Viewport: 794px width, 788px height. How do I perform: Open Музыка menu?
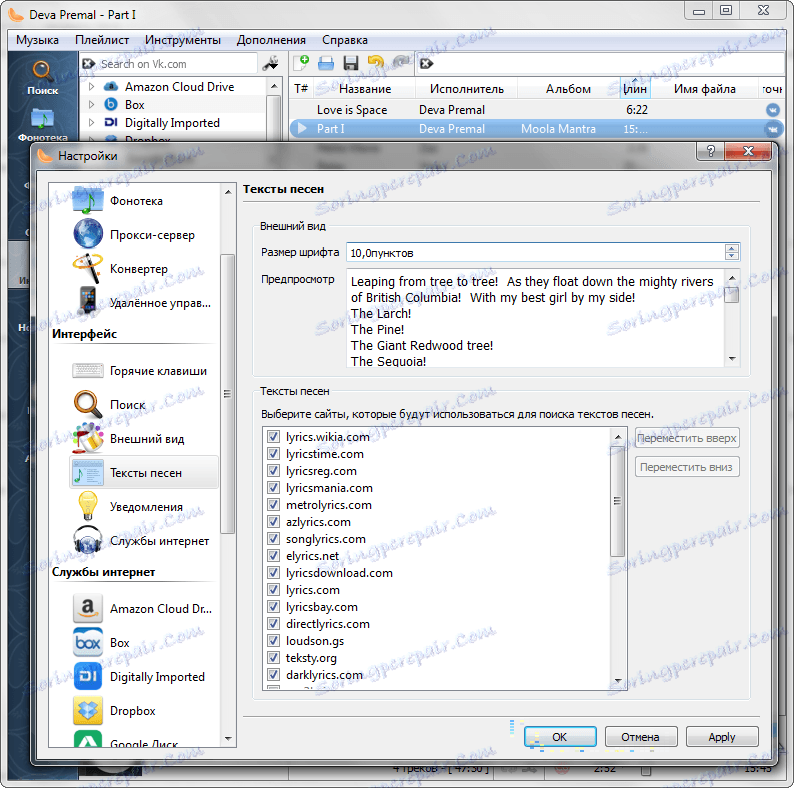point(37,40)
